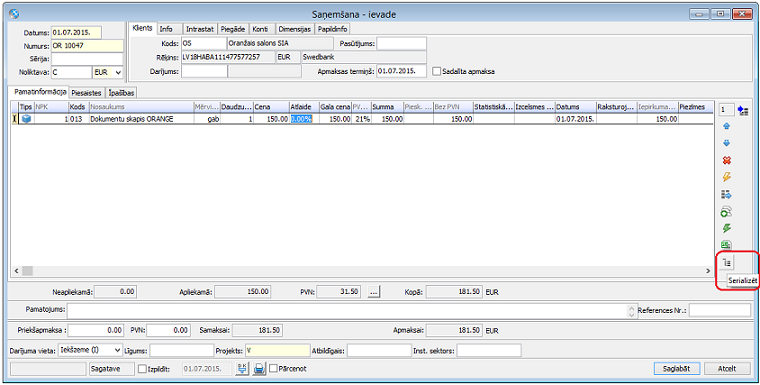Click the blue cube type icon in the row
The image size is (760, 385).
(26, 119)
